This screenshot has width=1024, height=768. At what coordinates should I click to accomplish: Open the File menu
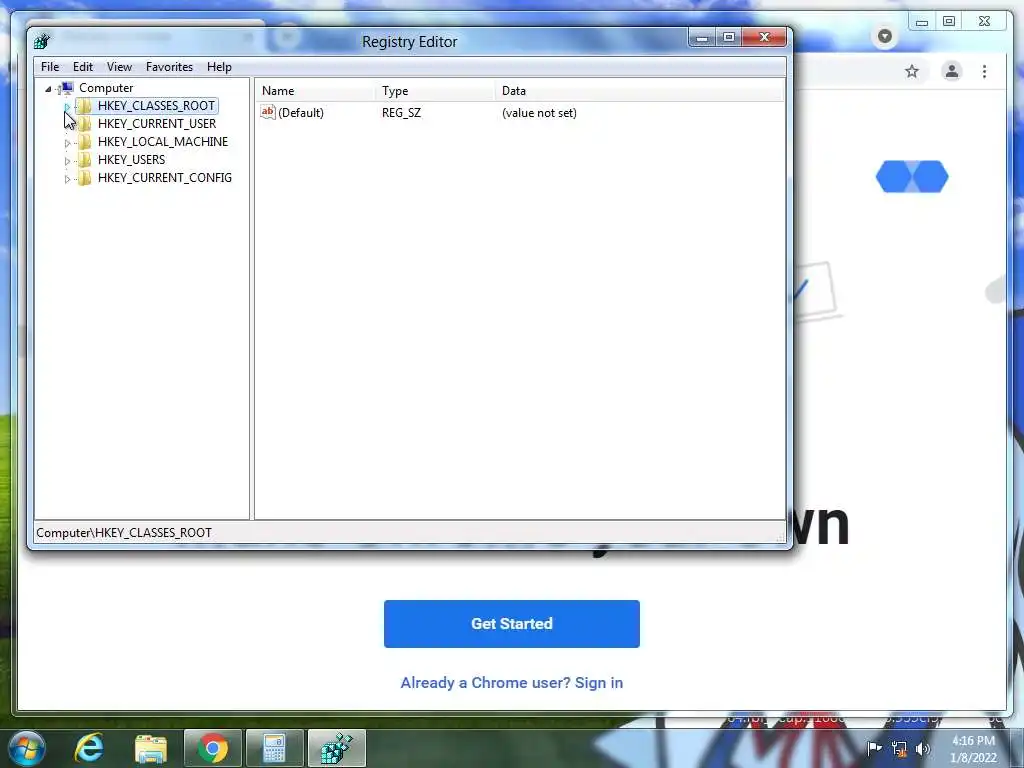tap(50, 67)
